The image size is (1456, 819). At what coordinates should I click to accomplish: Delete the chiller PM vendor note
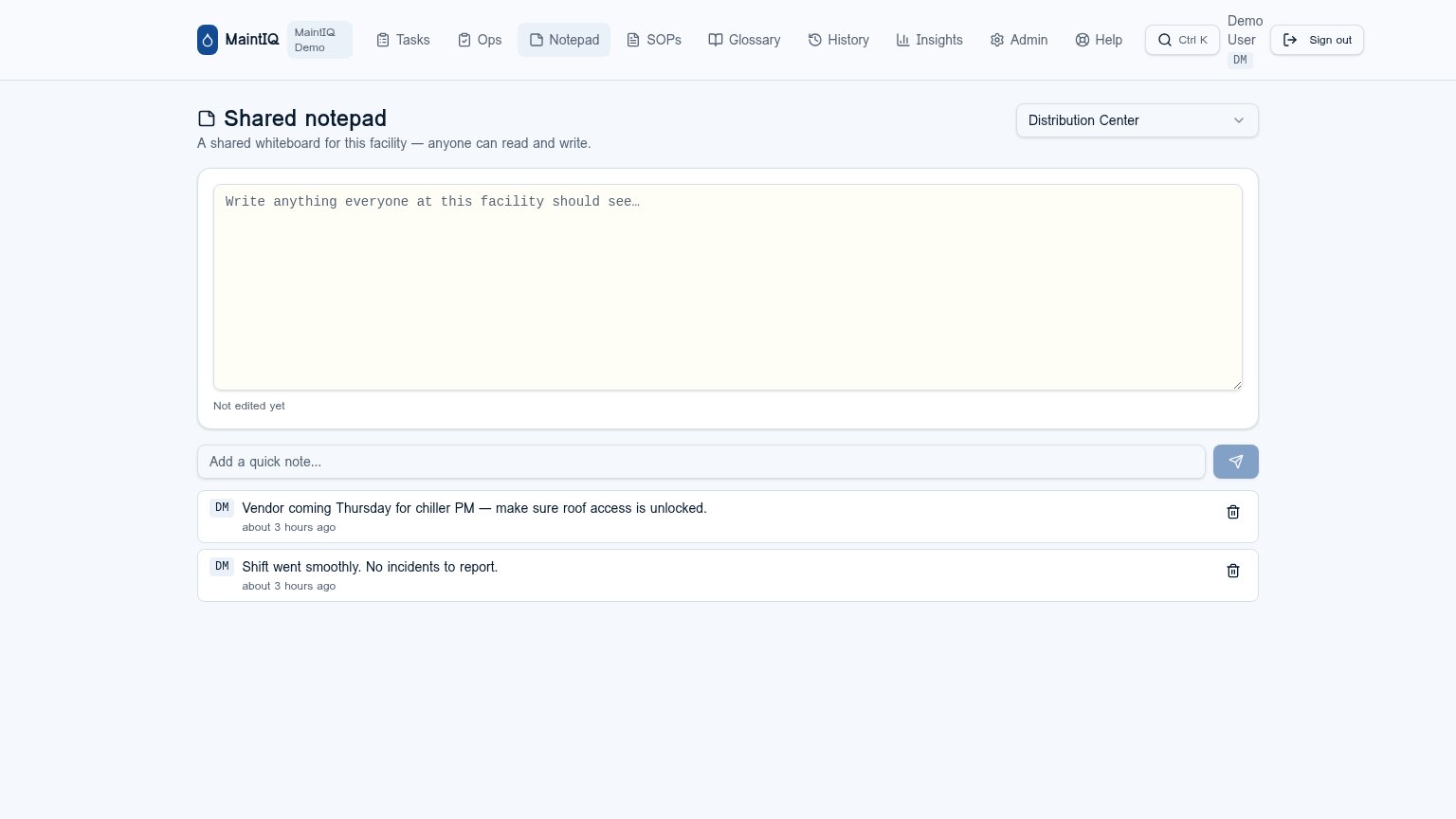tap(1233, 512)
